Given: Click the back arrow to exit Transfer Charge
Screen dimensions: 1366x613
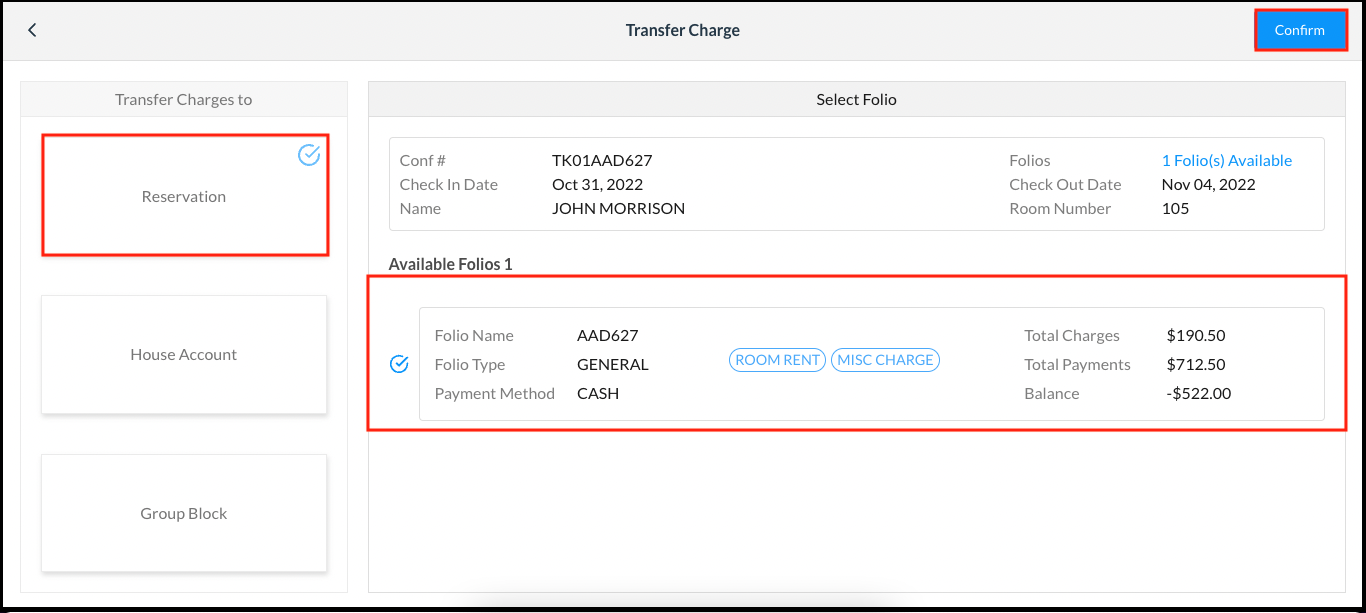Looking at the screenshot, I should pos(31,30).
